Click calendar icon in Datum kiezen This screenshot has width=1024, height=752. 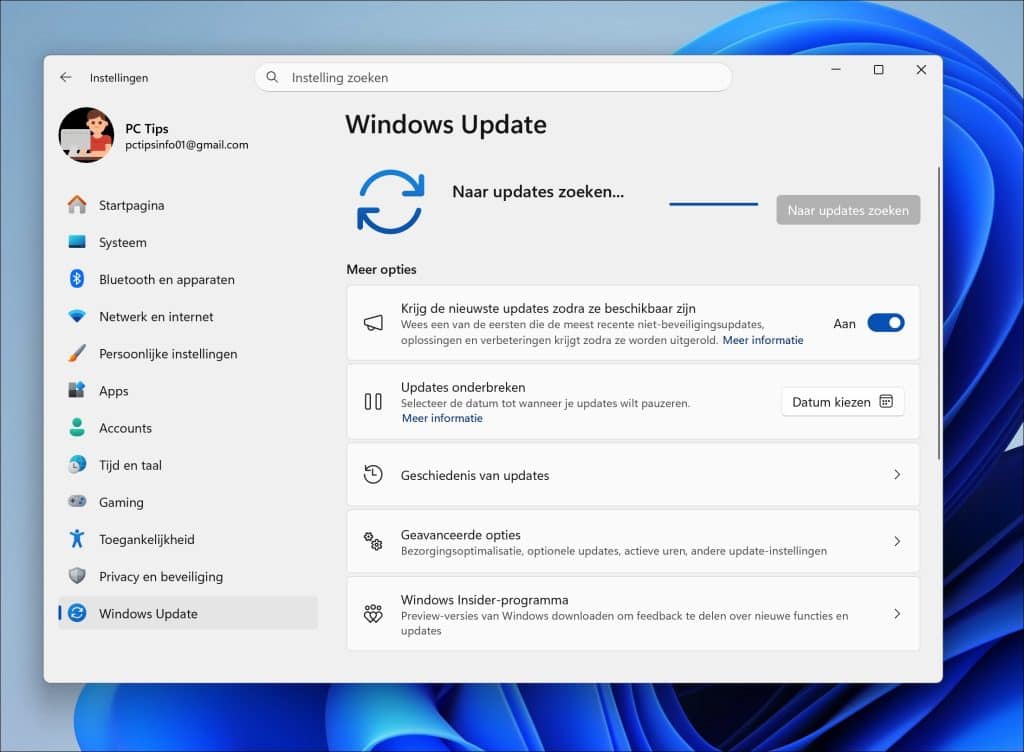(x=886, y=401)
